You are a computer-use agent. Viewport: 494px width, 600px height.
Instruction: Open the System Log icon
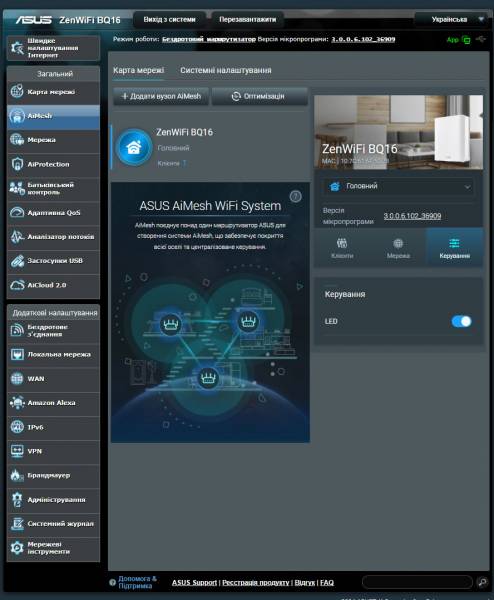click(17, 523)
